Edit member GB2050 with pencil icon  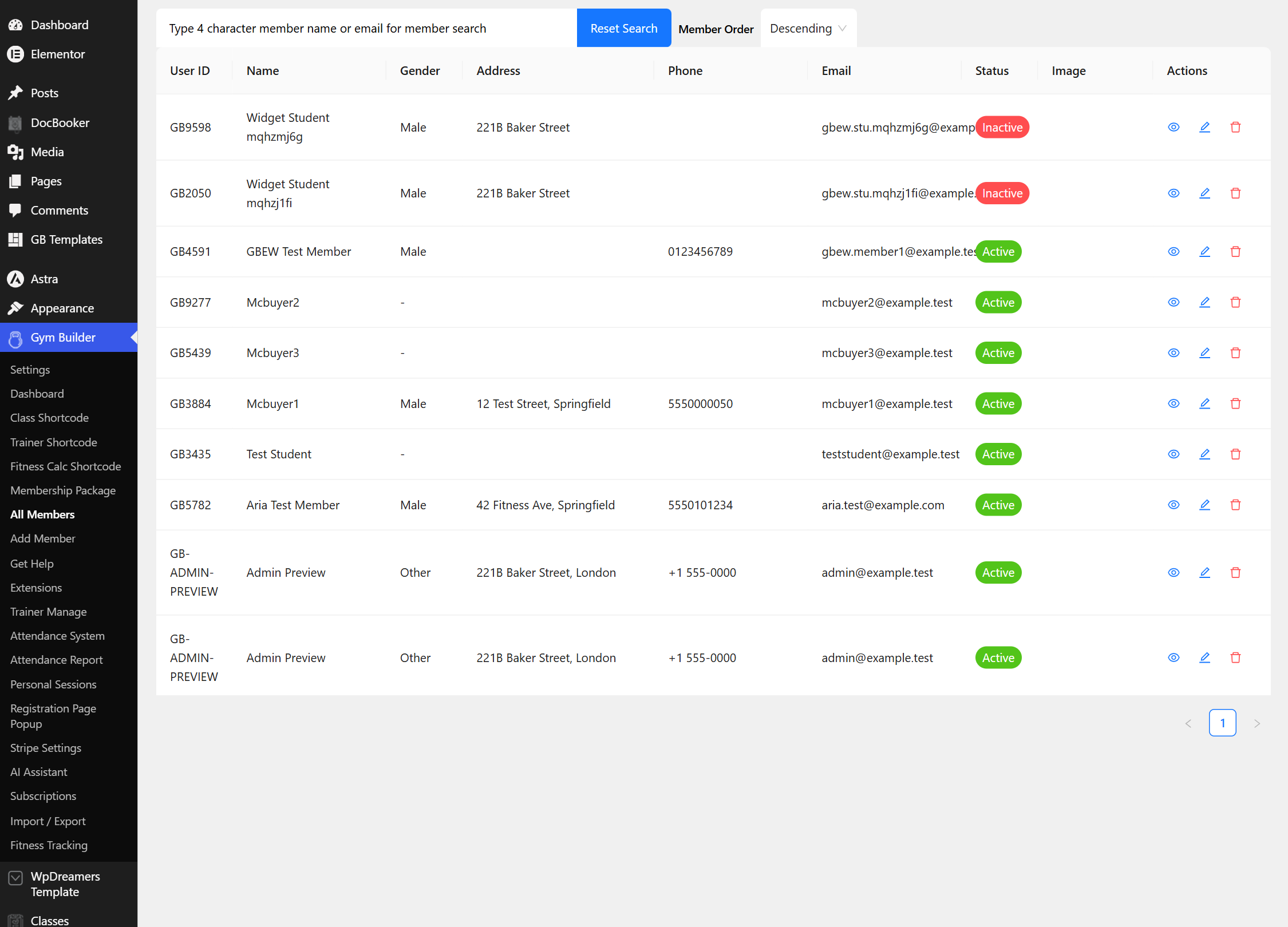1204,193
